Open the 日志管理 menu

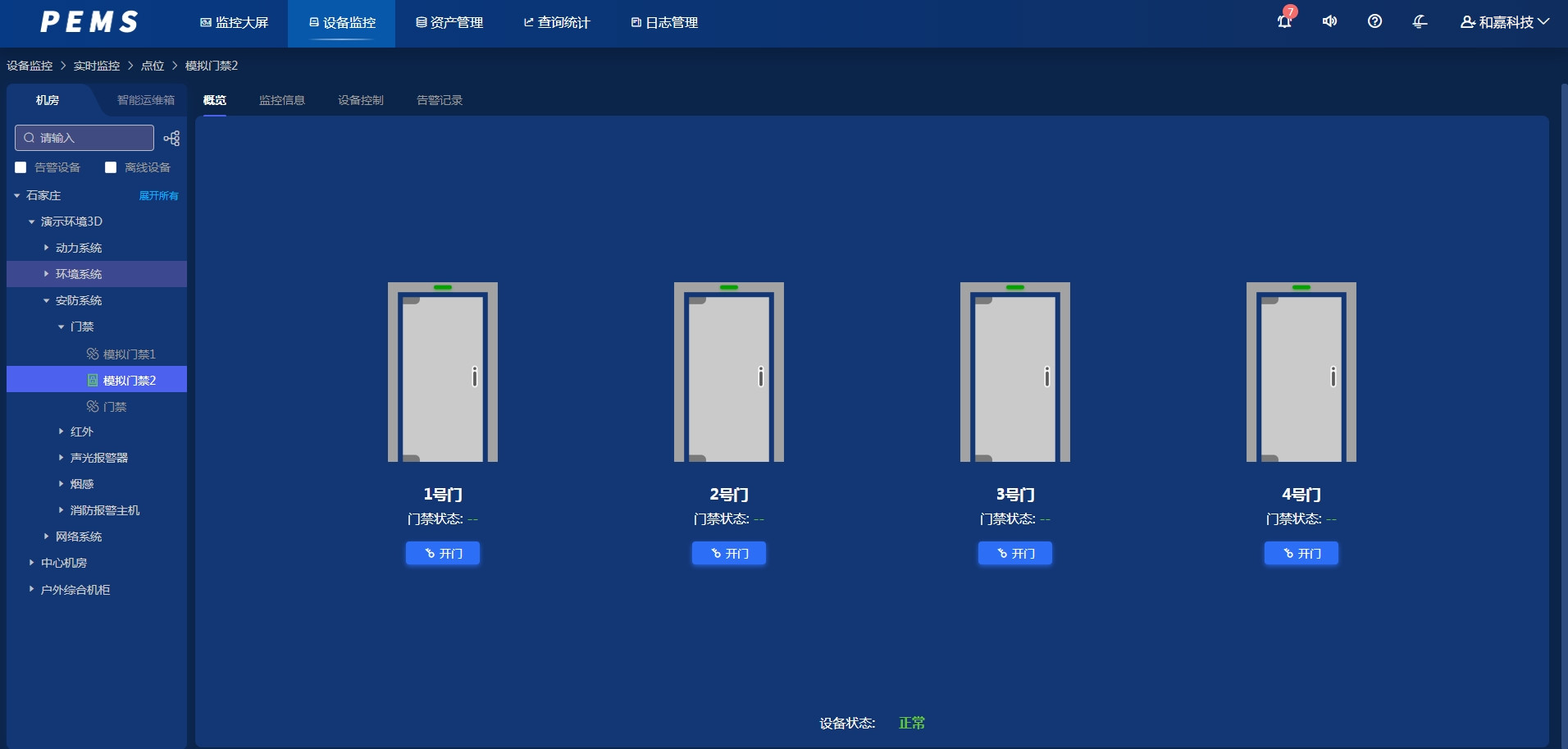coord(663,22)
